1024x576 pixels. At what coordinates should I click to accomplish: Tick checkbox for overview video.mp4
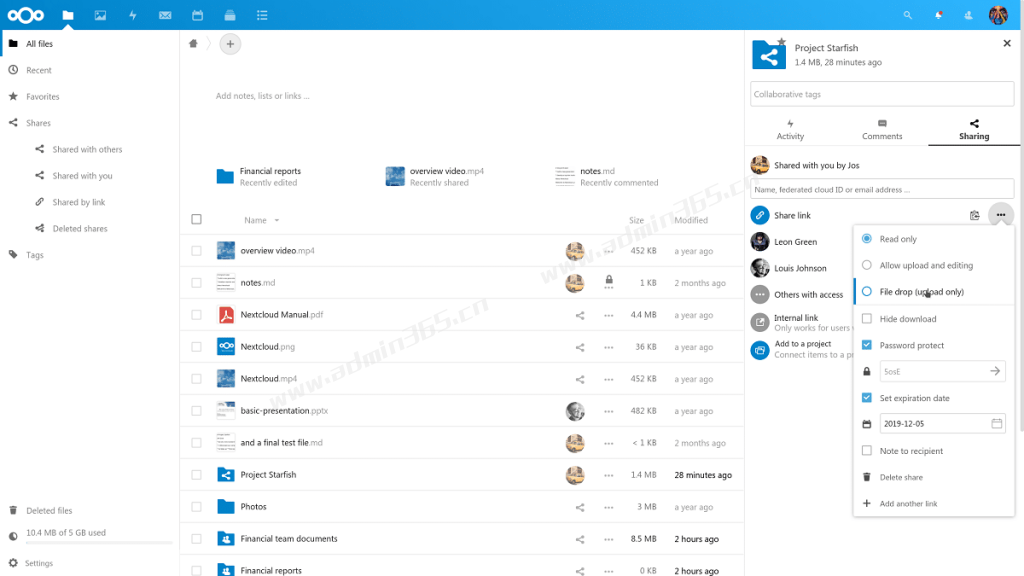197,251
